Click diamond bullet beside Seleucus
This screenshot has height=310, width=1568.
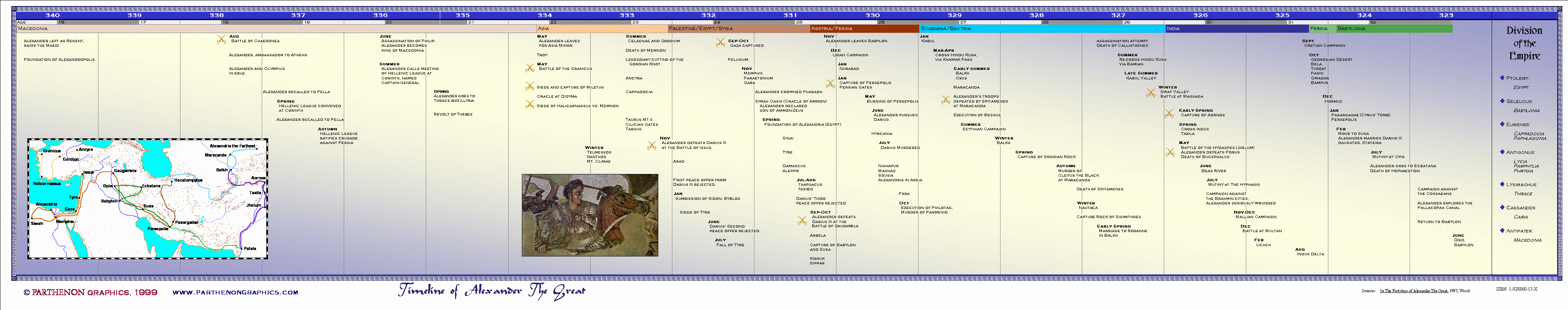coord(1502,101)
